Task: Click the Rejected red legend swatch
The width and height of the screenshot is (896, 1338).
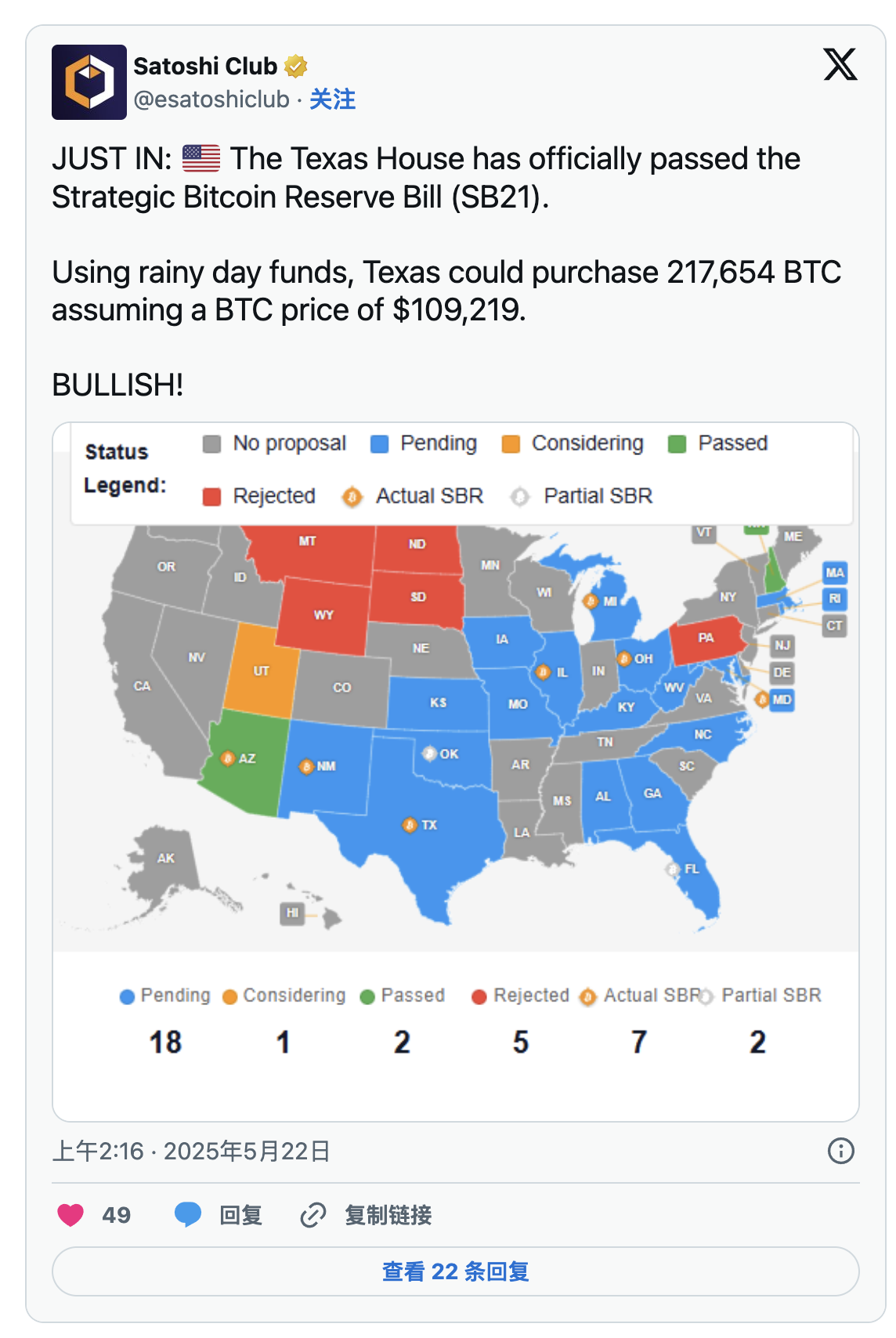Action: (211, 497)
